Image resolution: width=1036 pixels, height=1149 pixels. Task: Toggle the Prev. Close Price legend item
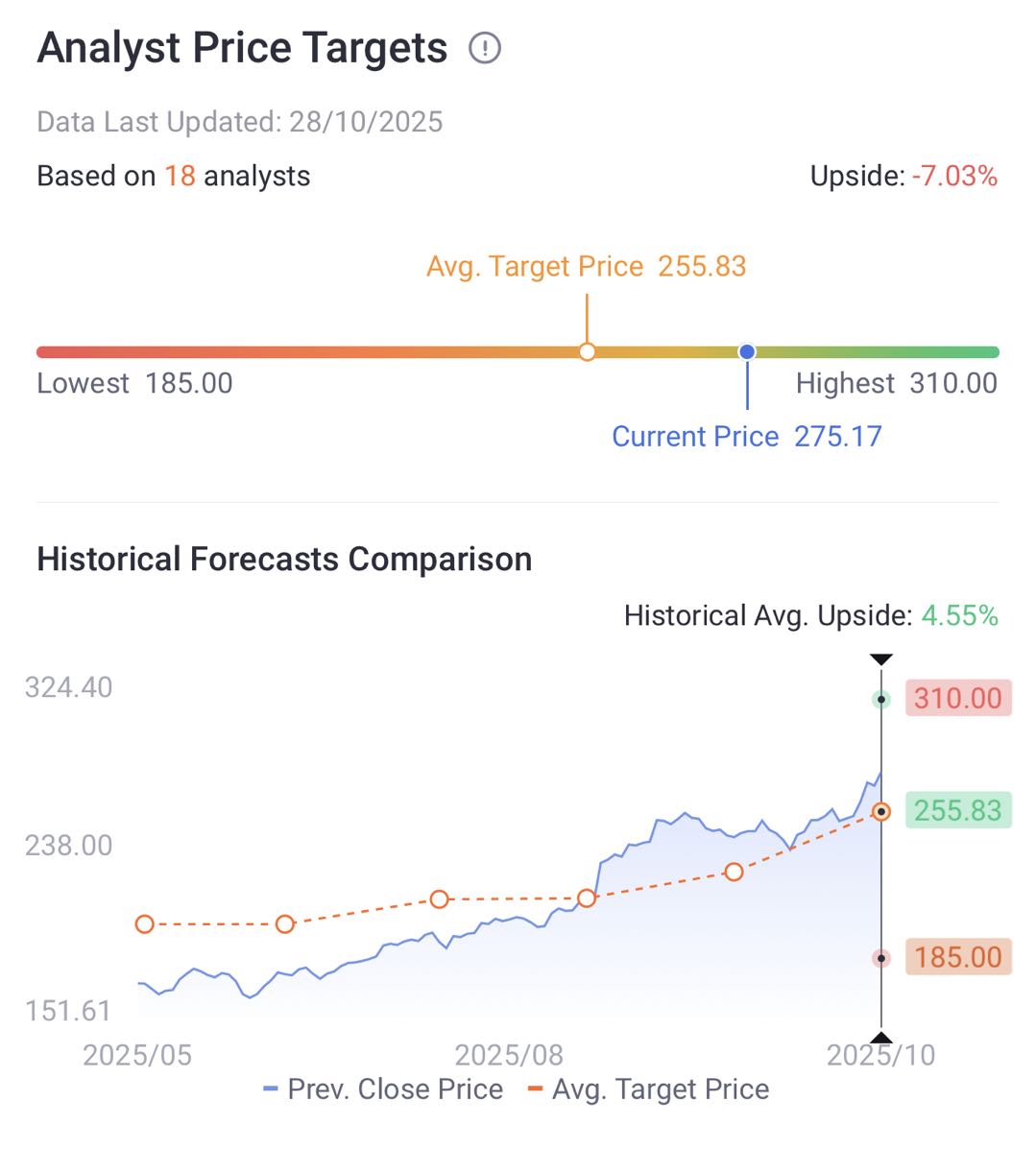pos(383,1089)
